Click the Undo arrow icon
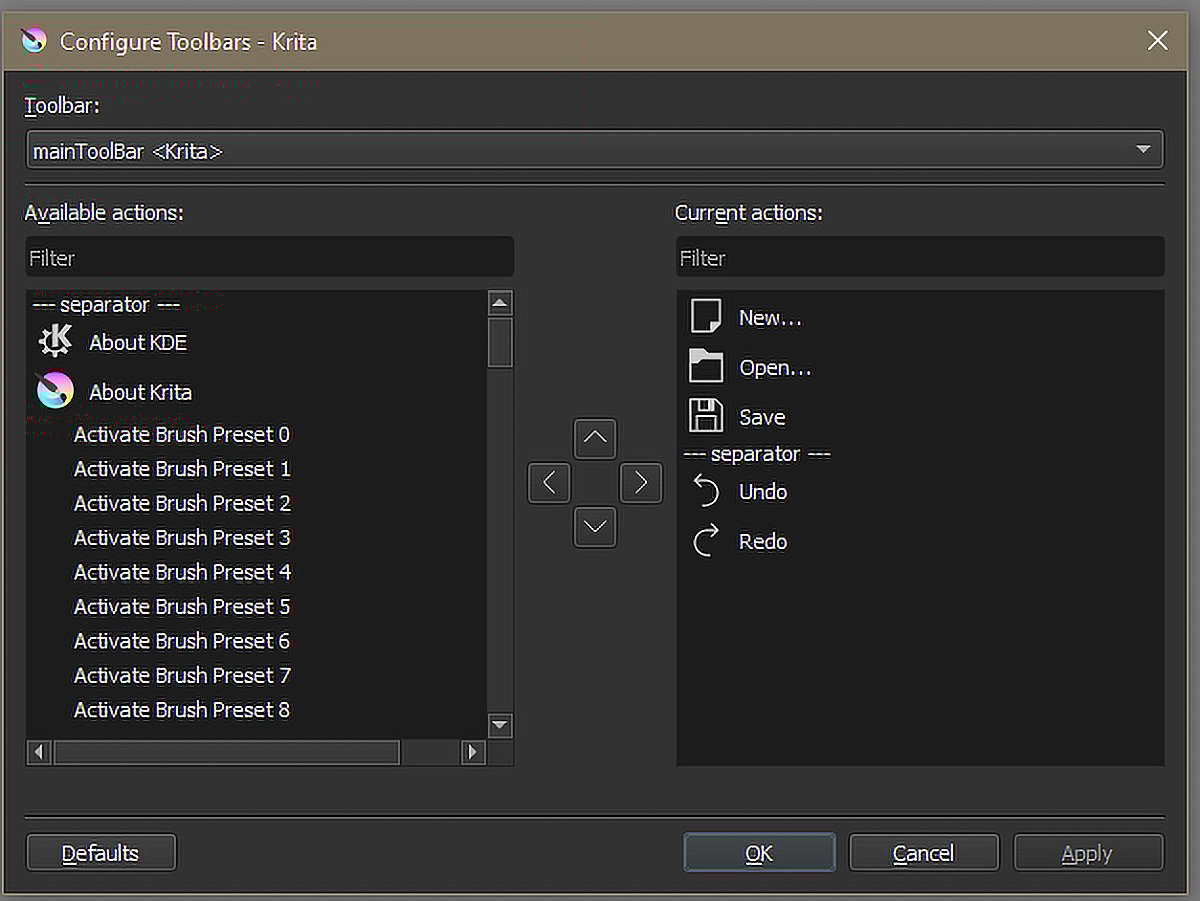Screen dimensions: 1200x901 (x=706, y=491)
